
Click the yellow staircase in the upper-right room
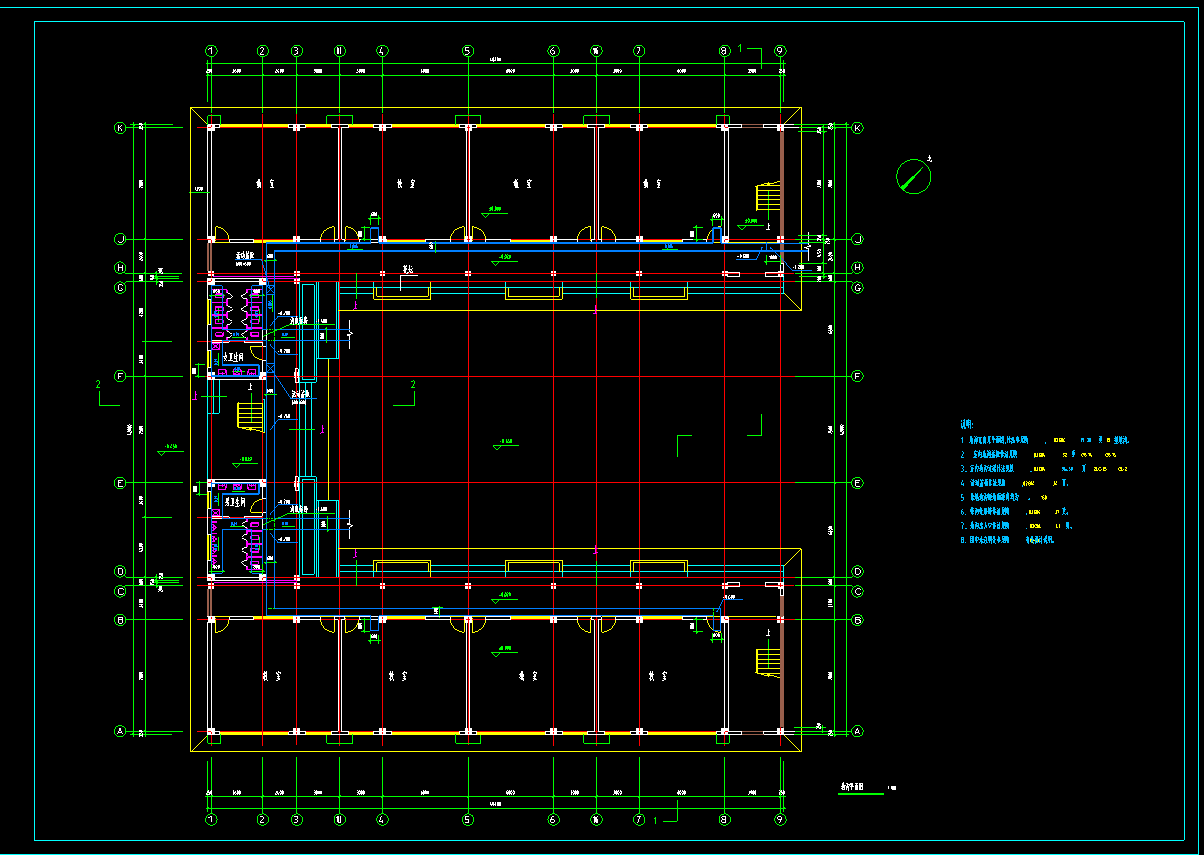(767, 200)
